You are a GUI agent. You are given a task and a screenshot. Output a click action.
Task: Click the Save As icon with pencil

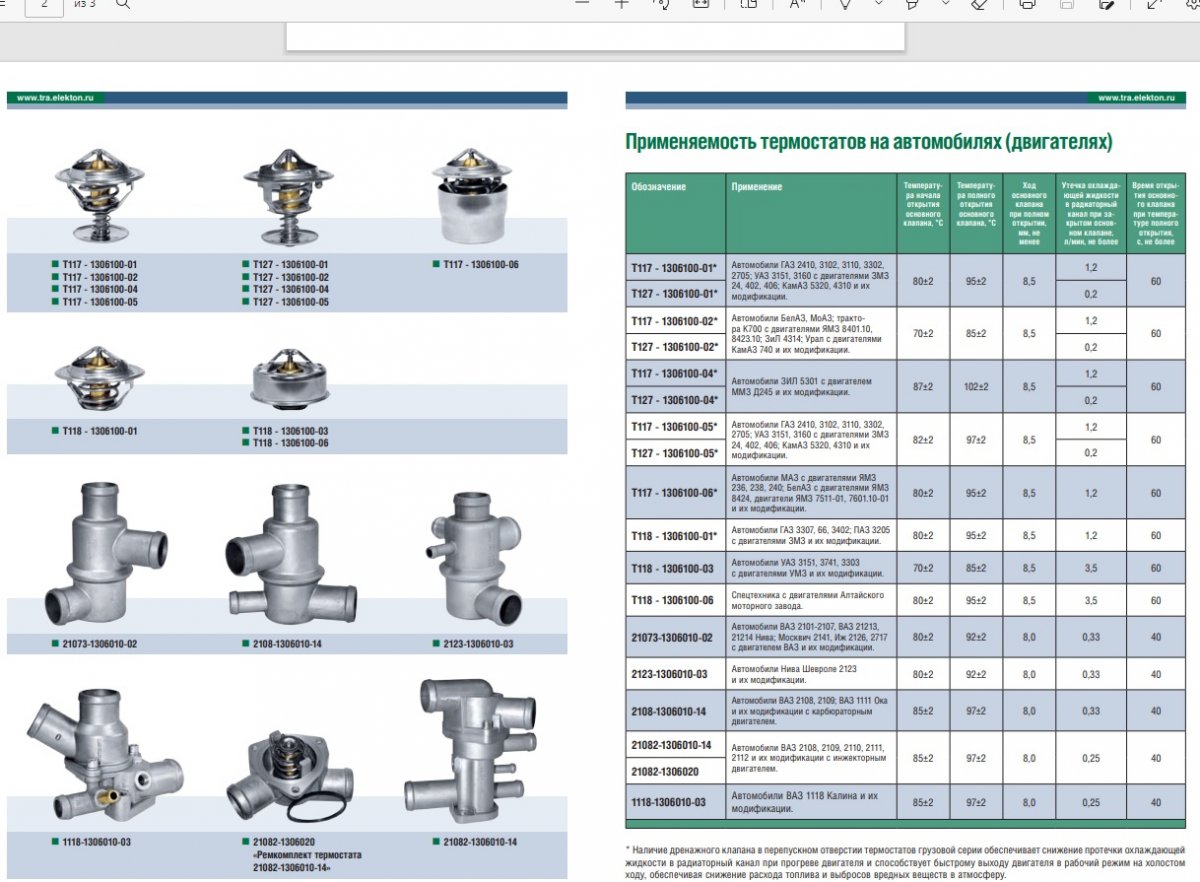point(1106,4)
